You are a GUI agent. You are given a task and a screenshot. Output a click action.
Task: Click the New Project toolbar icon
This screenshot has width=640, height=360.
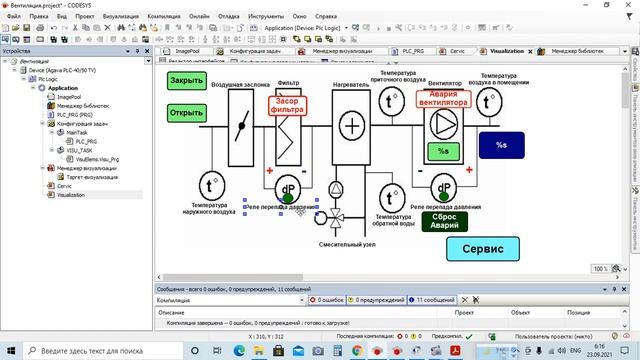(x=5, y=28)
